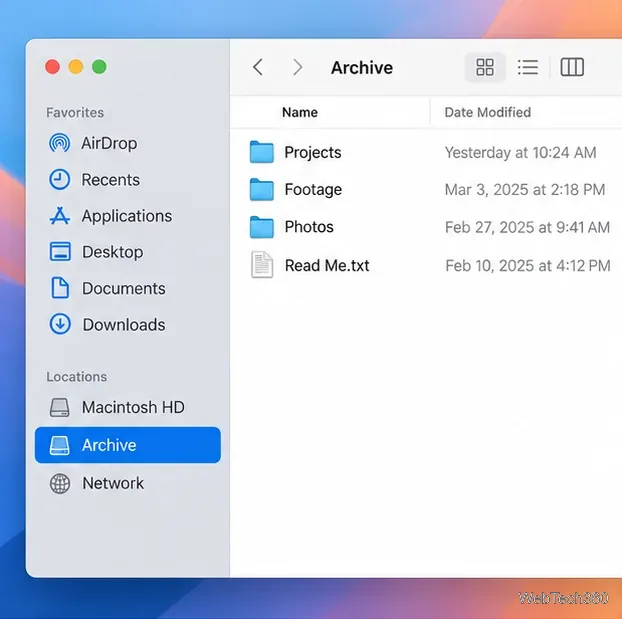Sort by the Date Modified column header

click(x=488, y=112)
